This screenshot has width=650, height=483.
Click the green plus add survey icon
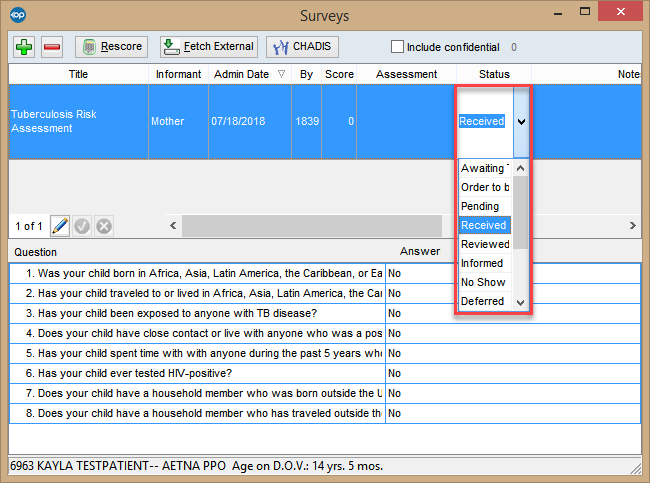pyautogui.click(x=24, y=47)
